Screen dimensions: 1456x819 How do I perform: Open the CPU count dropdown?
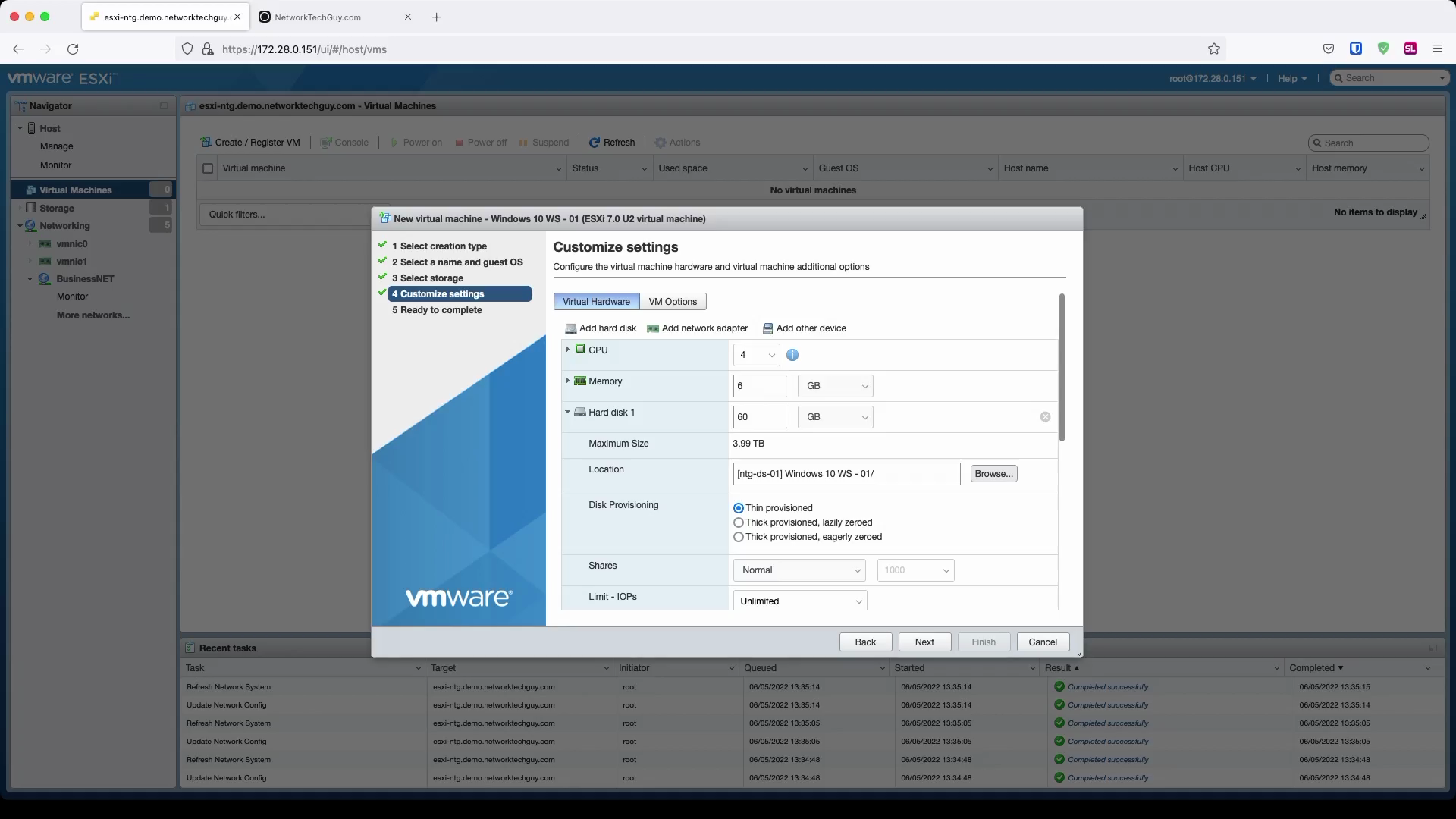tap(756, 355)
